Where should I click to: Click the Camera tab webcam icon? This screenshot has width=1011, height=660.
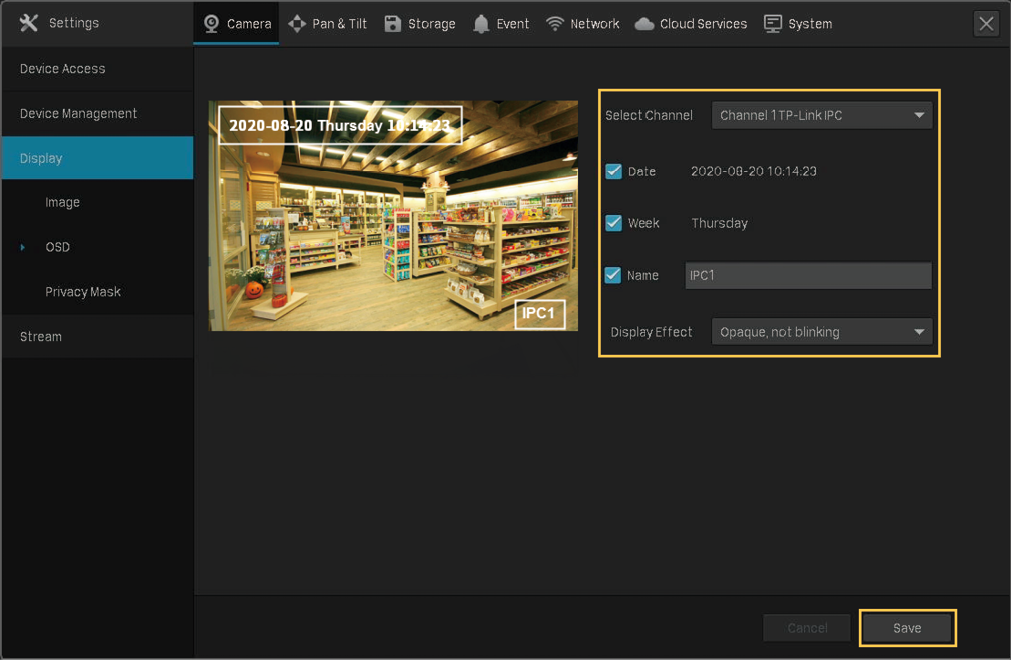[211, 24]
